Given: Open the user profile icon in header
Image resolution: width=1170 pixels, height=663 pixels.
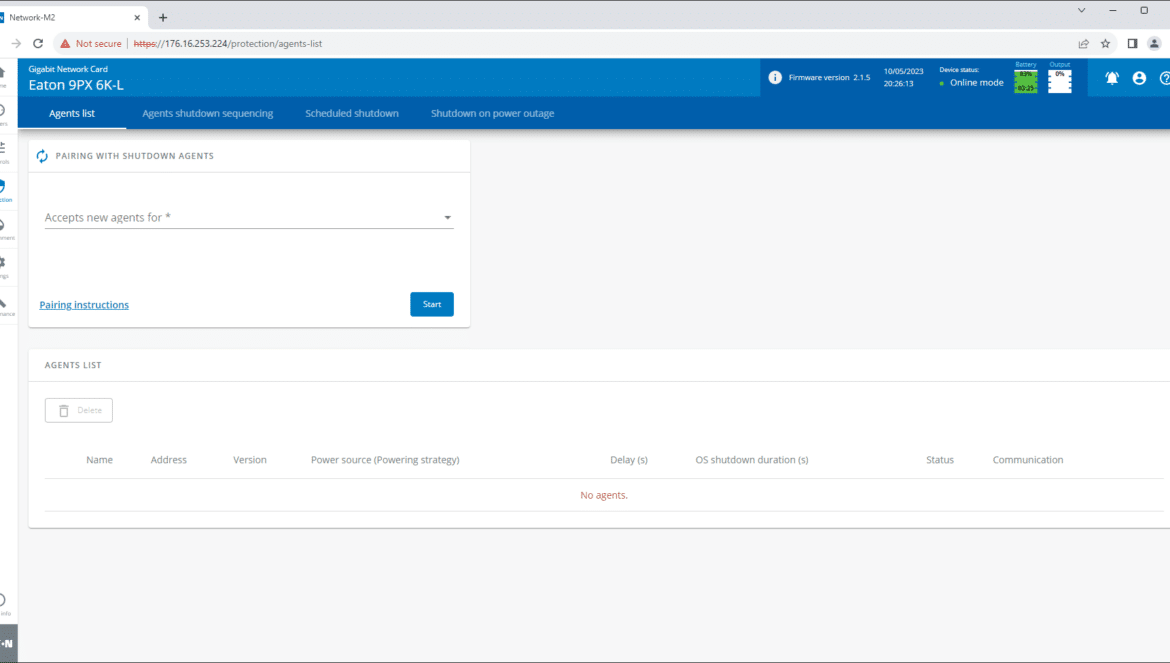Looking at the screenshot, I should pos(1139,78).
